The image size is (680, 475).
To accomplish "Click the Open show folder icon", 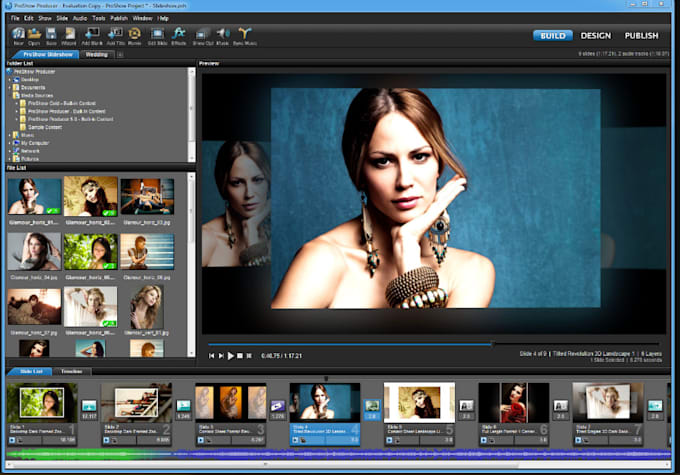I will tap(34, 34).
